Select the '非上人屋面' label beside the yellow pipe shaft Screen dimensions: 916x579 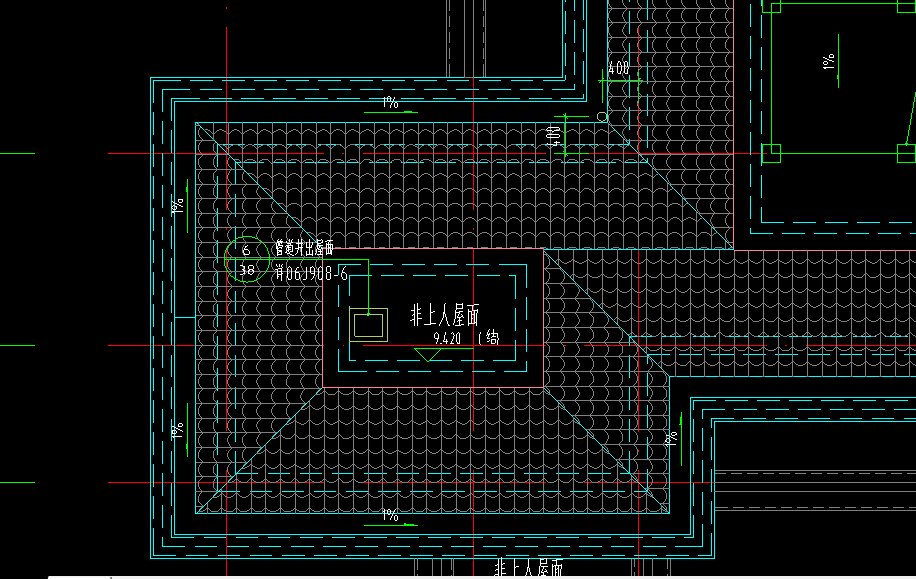click(445, 315)
